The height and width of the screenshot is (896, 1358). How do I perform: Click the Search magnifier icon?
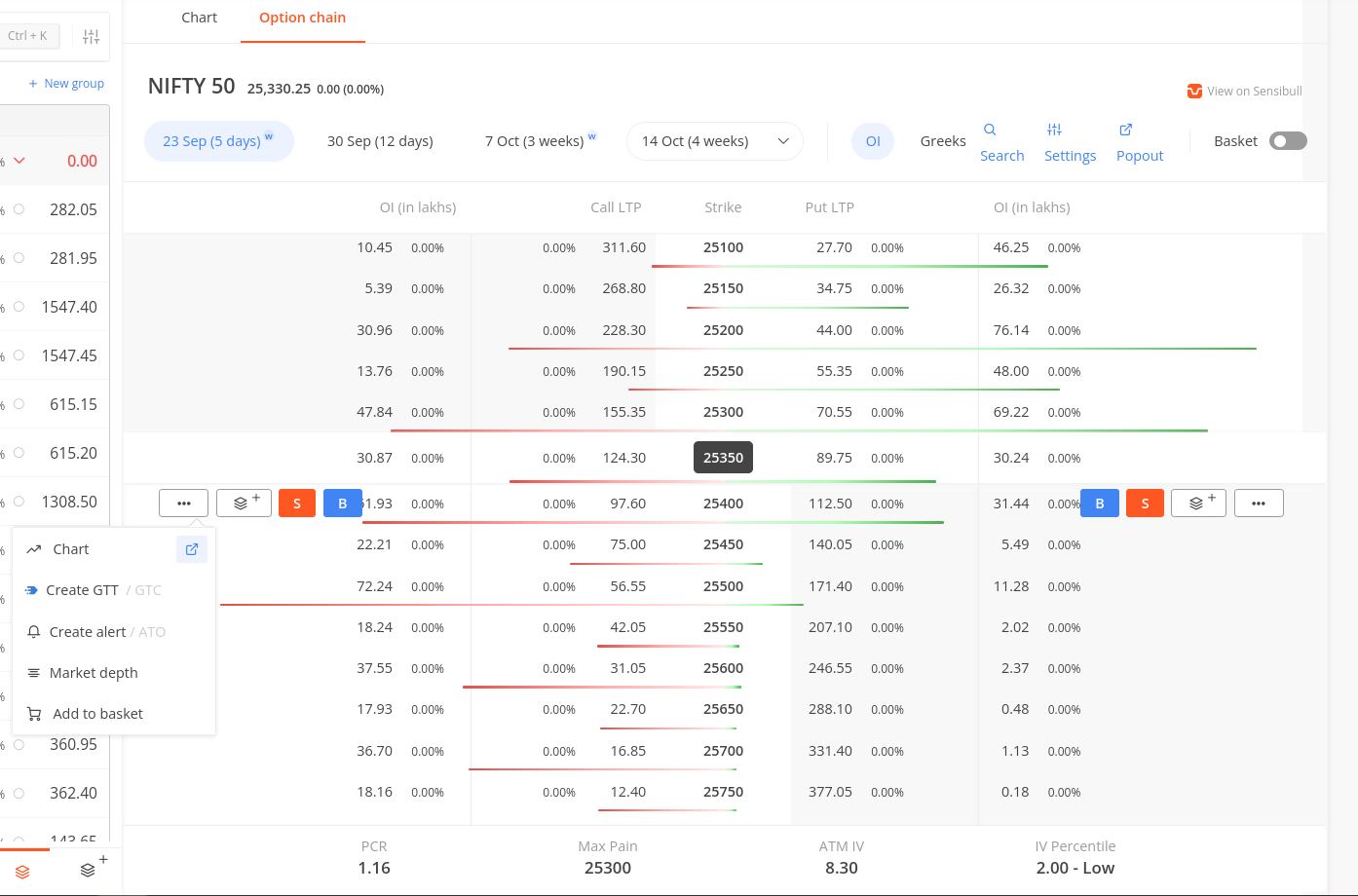(x=990, y=130)
